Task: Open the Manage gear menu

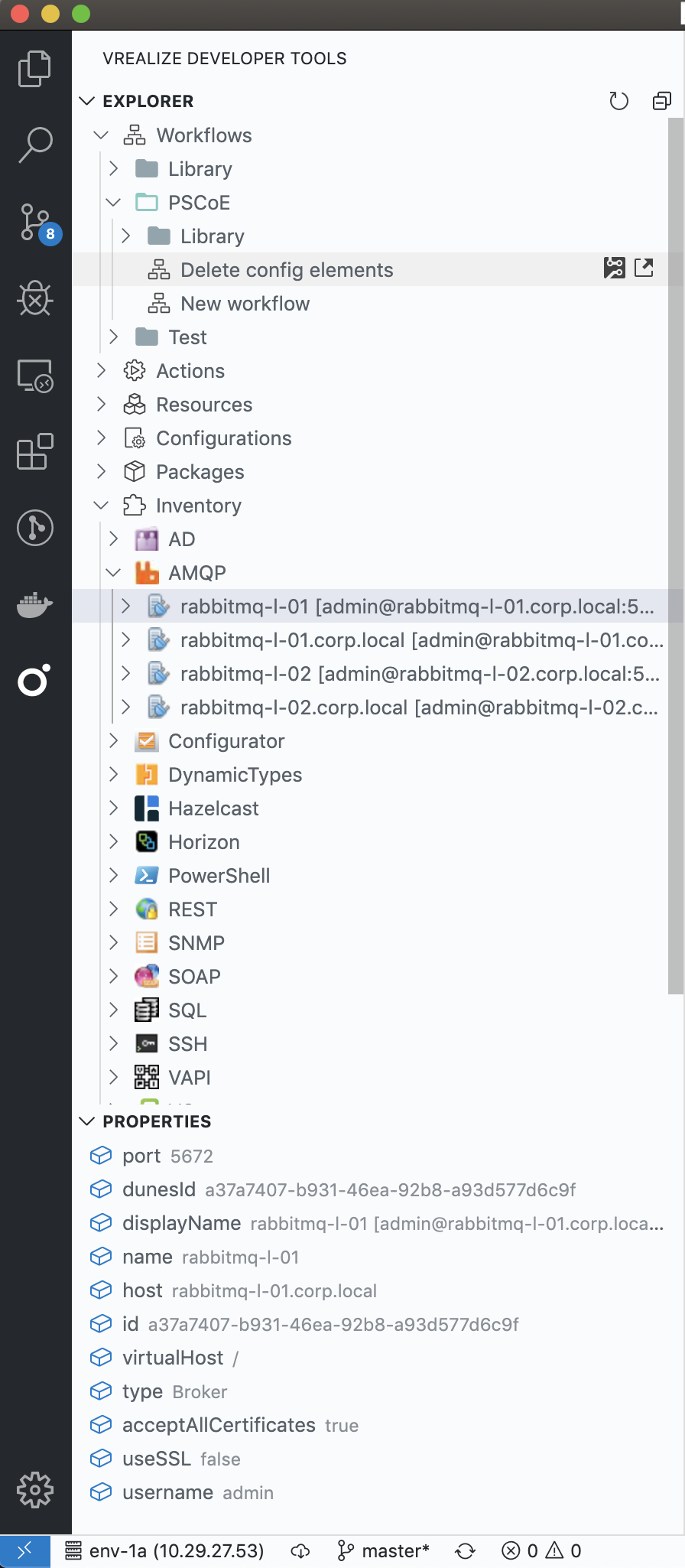Action: [35, 1489]
